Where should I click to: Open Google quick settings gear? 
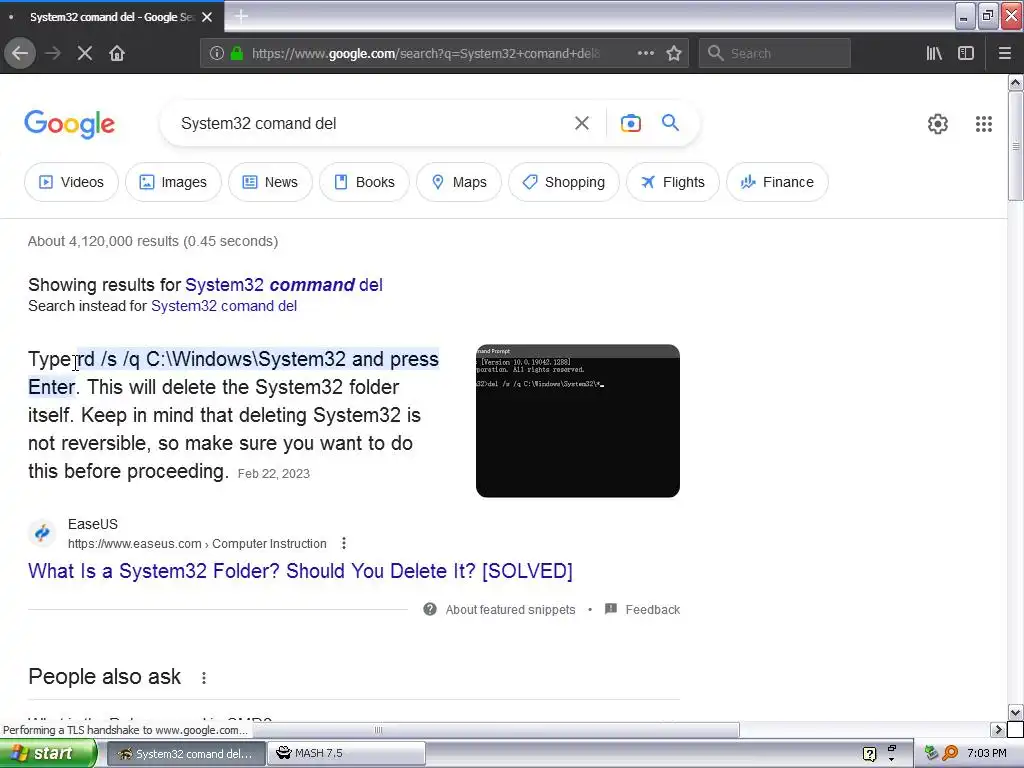click(x=938, y=124)
